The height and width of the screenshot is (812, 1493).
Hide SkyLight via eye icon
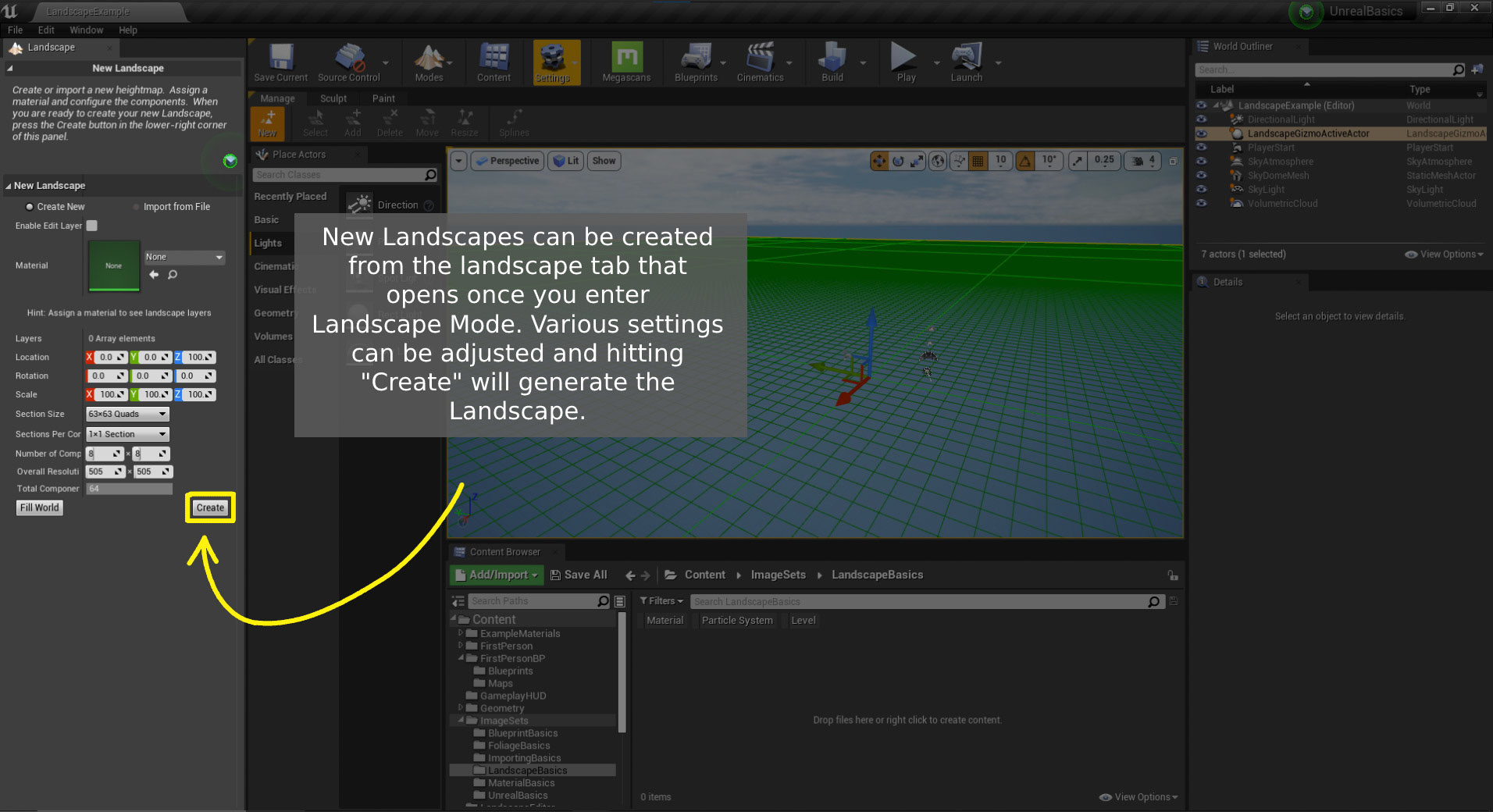point(1202,190)
